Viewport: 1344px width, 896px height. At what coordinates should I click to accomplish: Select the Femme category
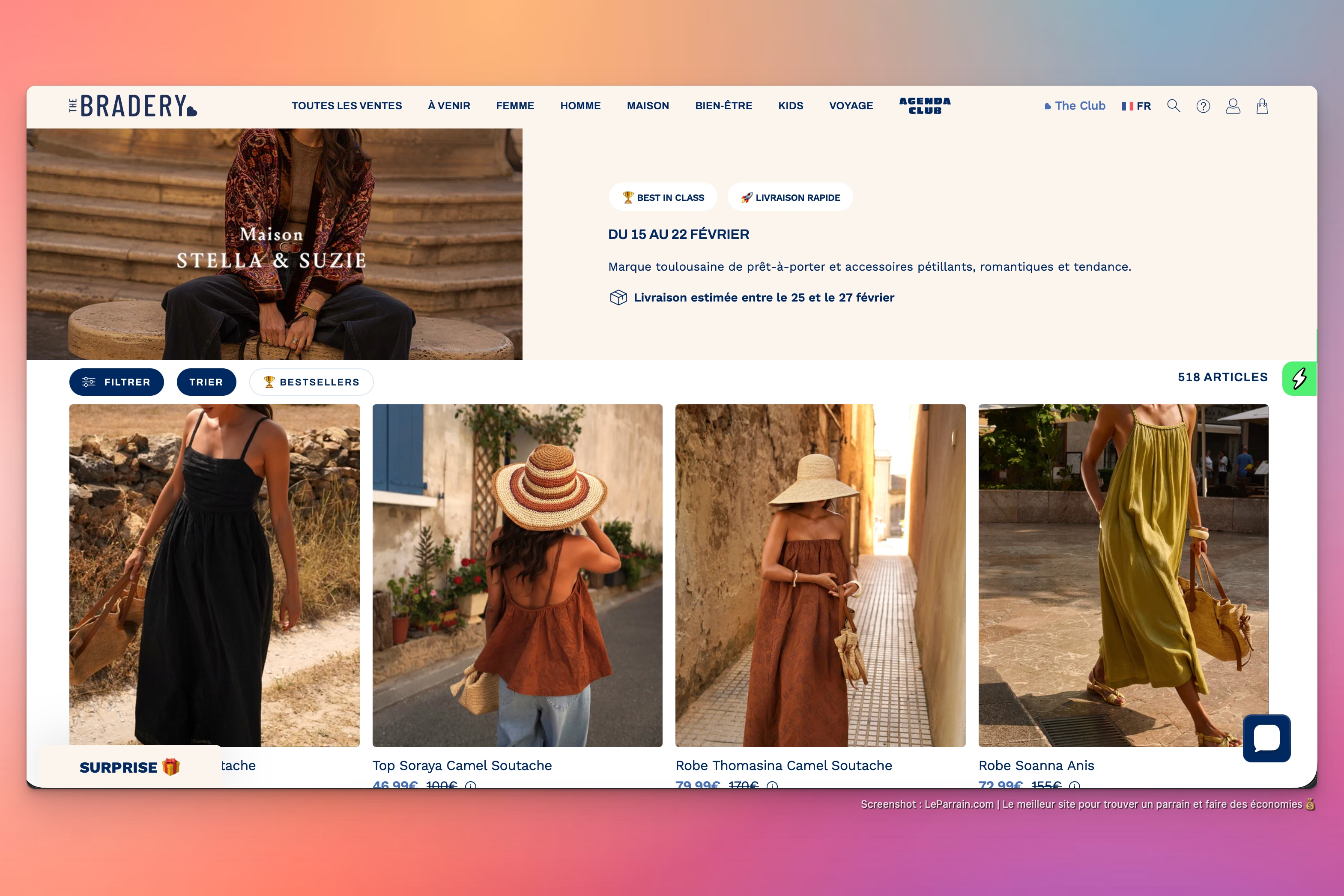(x=515, y=106)
